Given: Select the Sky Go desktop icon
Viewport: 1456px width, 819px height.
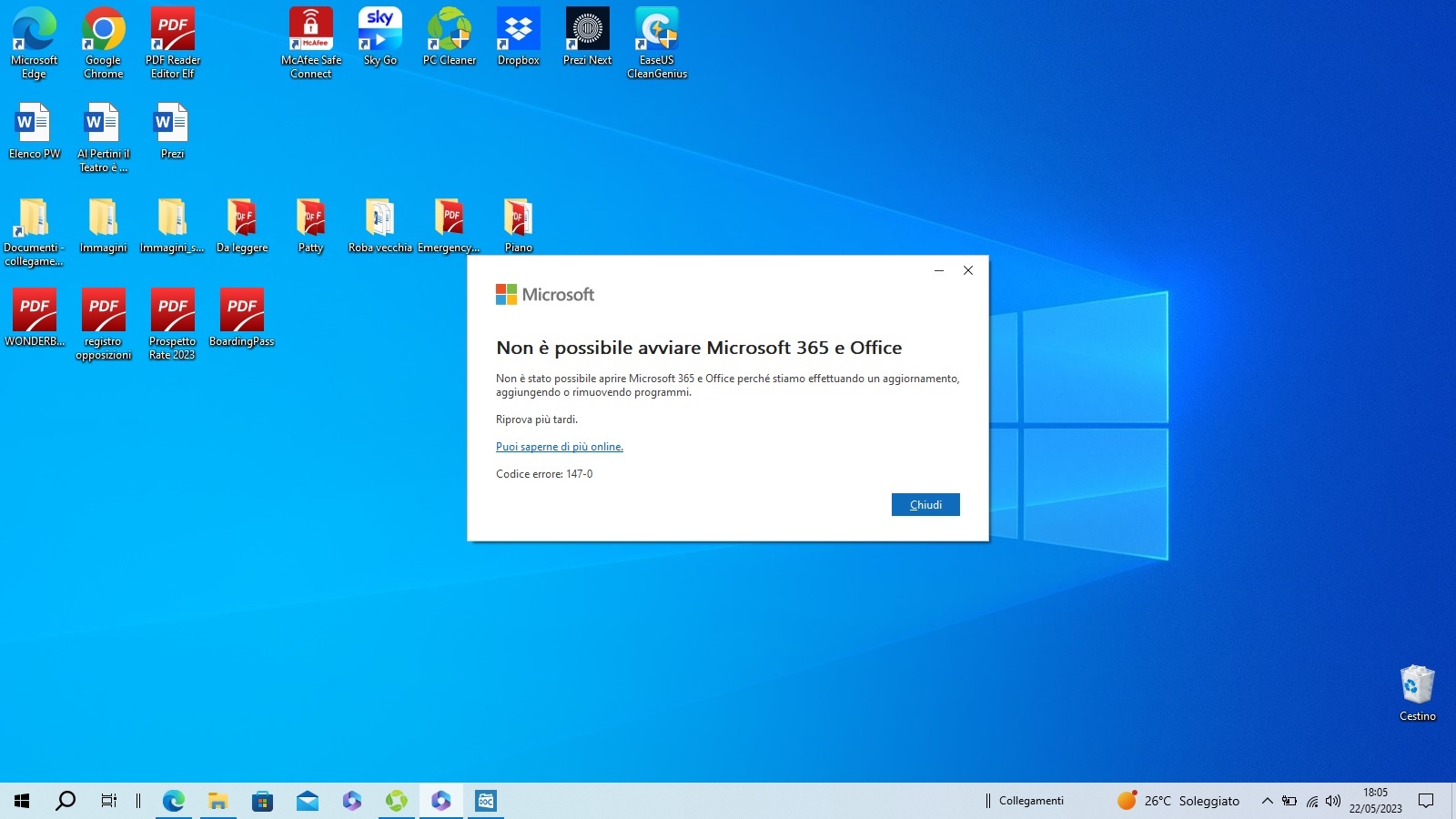Looking at the screenshot, I should 380,36.
